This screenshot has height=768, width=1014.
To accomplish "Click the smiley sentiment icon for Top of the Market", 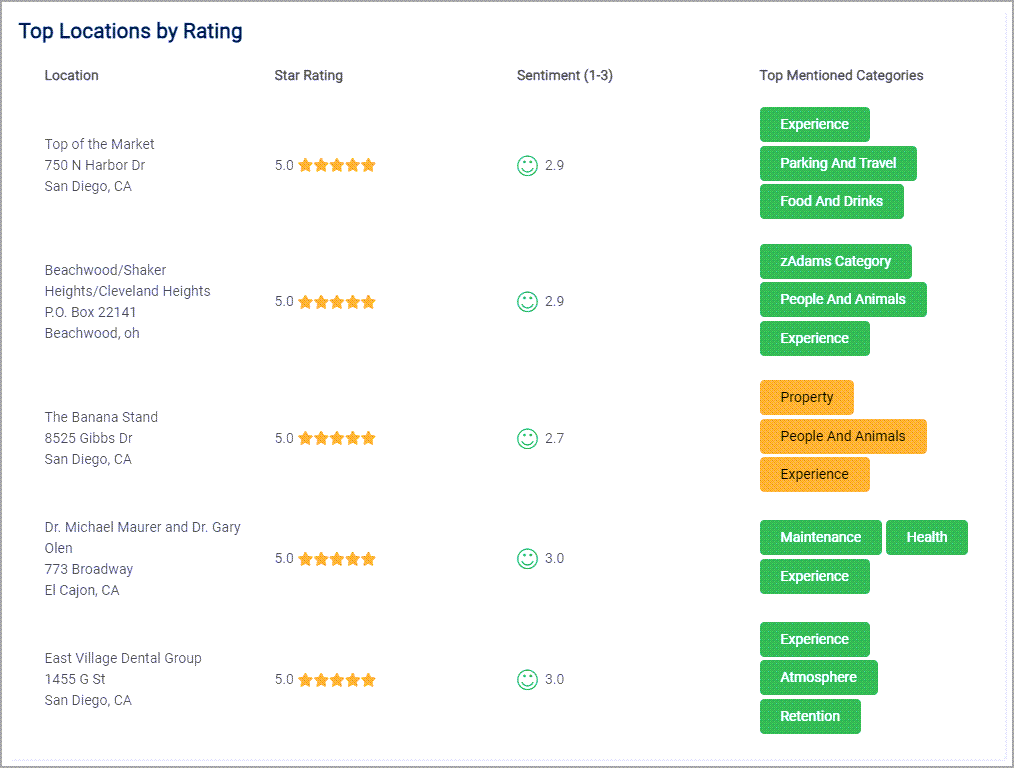I will pos(527,166).
